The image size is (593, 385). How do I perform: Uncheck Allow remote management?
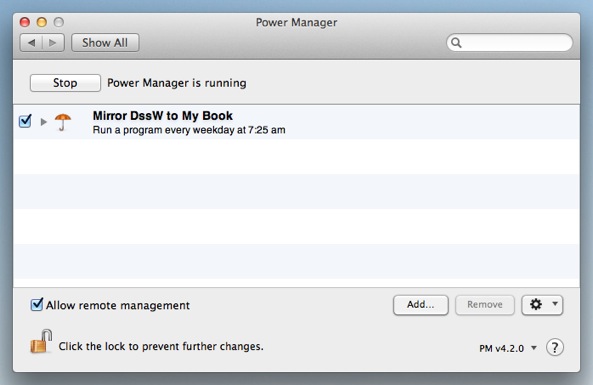tap(37, 304)
